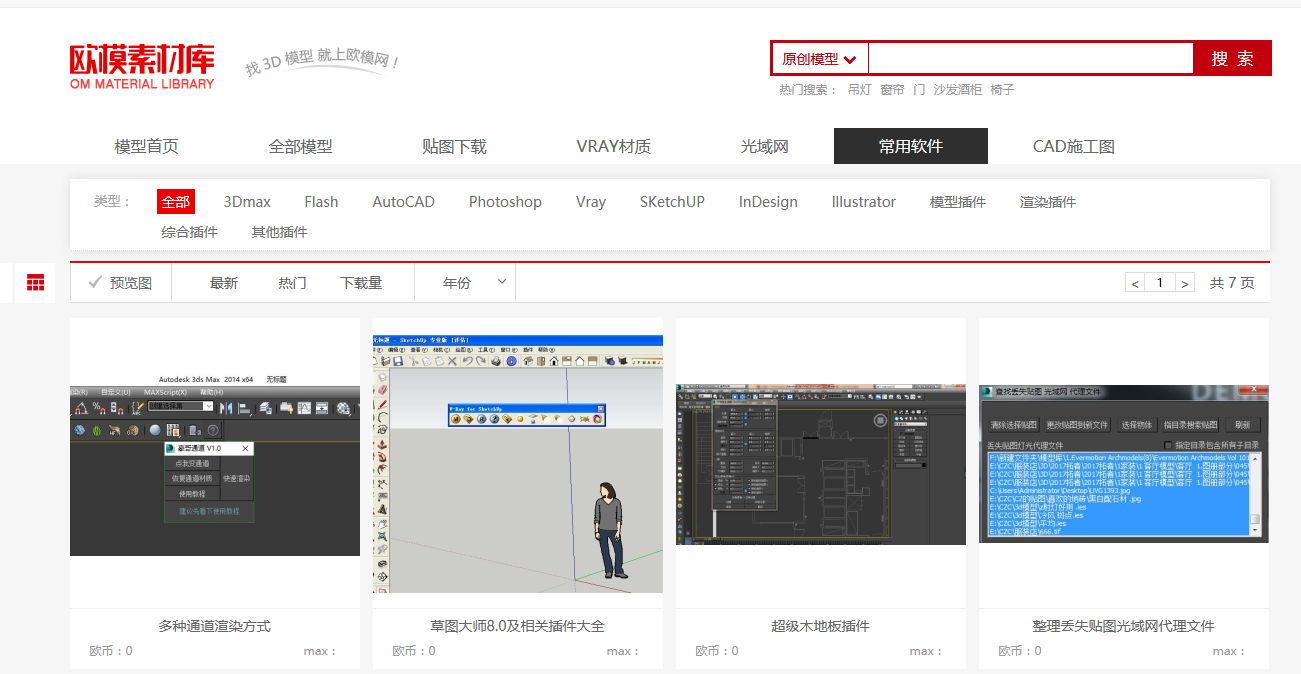The image size is (1301, 674).
Task: Click the title 草图大师8.0及相关插件大全
Action: point(518,626)
